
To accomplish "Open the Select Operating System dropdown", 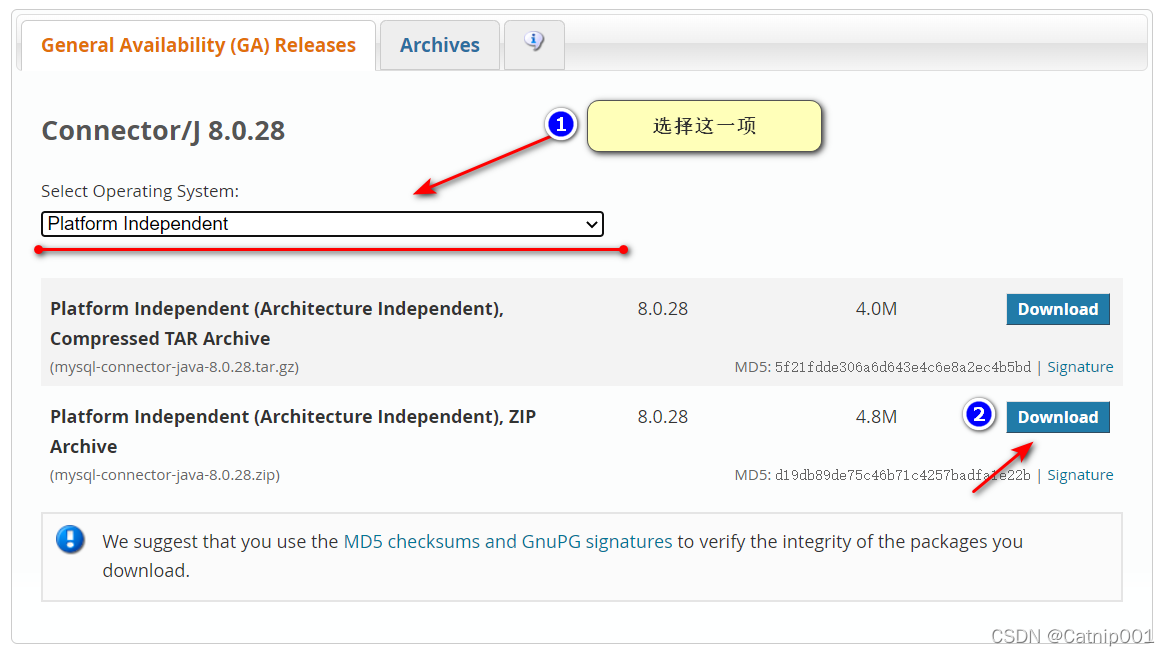I will pyautogui.click(x=322, y=224).
